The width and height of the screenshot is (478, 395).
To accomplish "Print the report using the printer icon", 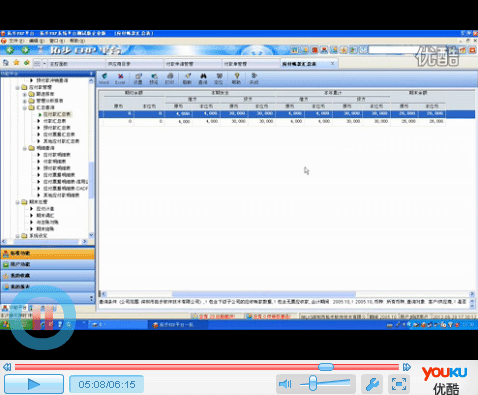I will [x=170, y=79].
